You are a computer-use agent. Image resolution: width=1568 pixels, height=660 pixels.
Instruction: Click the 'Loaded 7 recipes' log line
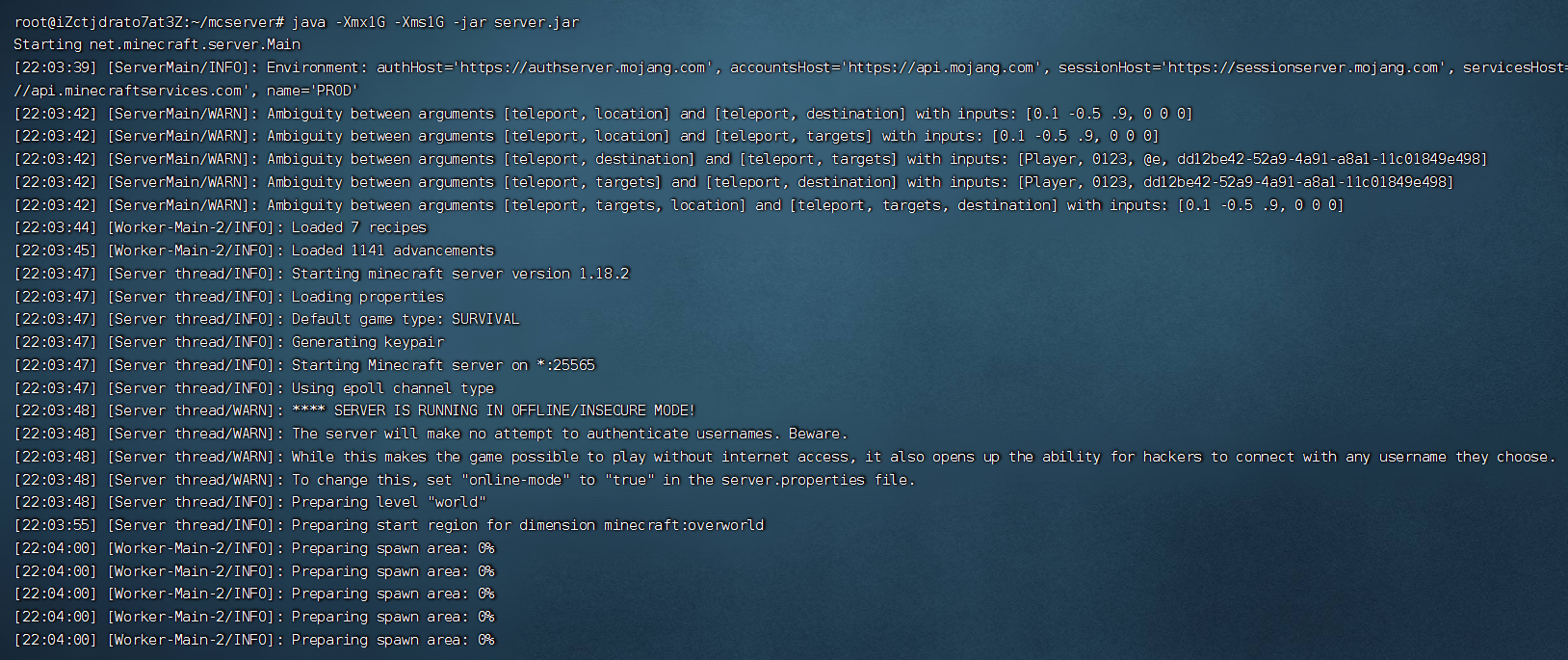(221, 227)
